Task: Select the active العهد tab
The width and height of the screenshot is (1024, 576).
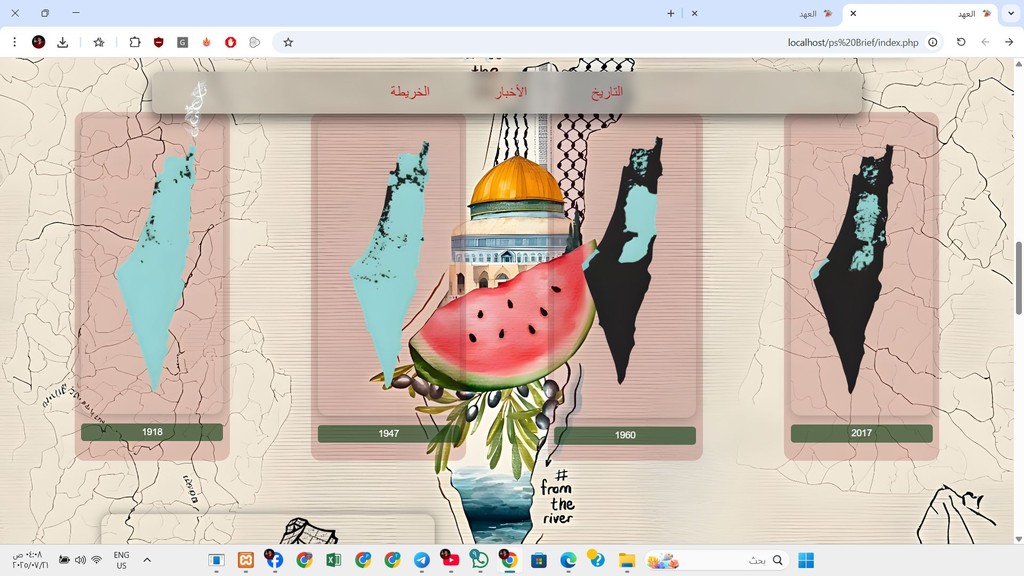Action: [921, 14]
